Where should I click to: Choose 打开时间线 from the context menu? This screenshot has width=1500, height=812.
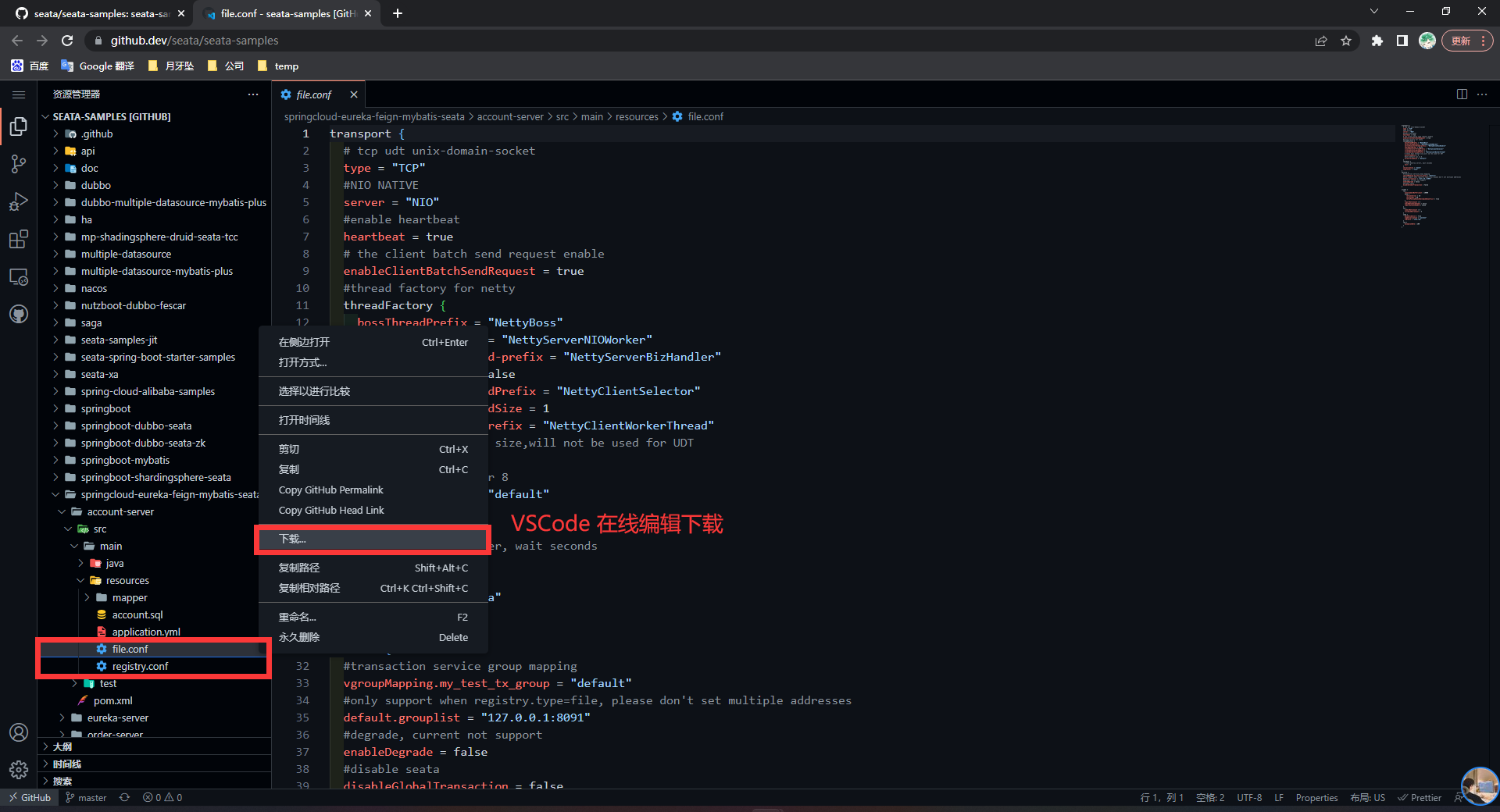pos(373,420)
